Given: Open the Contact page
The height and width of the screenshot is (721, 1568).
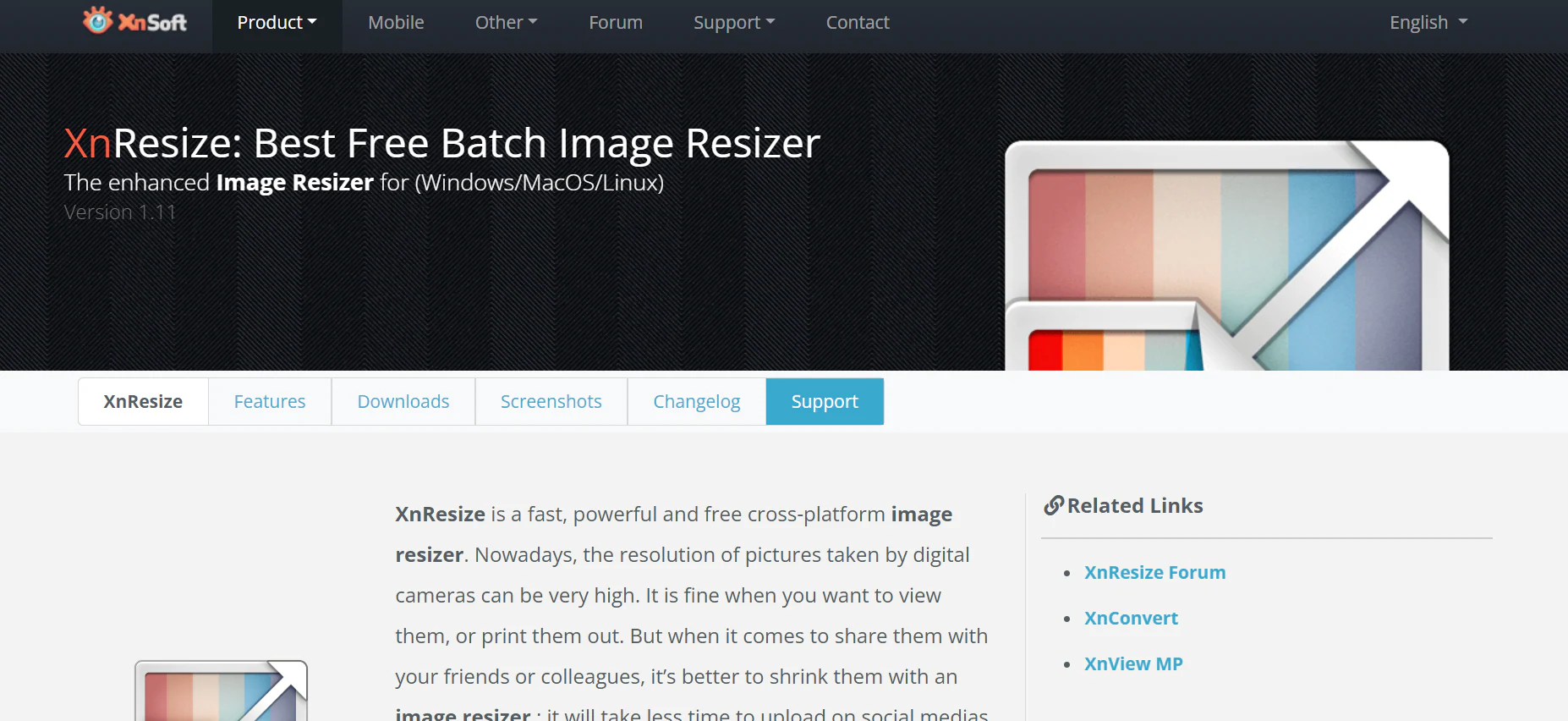Looking at the screenshot, I should pos(858,23).
